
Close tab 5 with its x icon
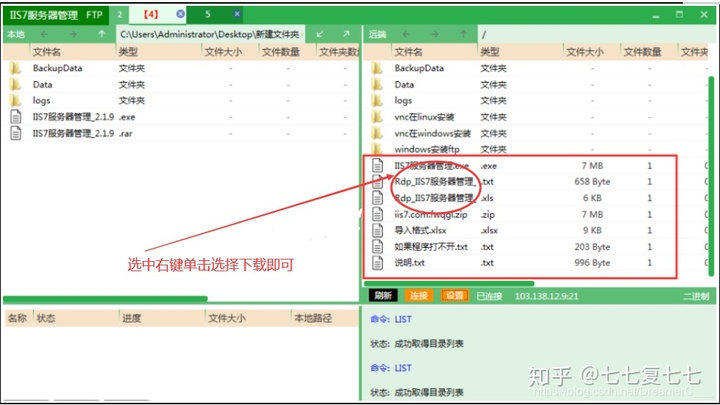coord(237,14)
